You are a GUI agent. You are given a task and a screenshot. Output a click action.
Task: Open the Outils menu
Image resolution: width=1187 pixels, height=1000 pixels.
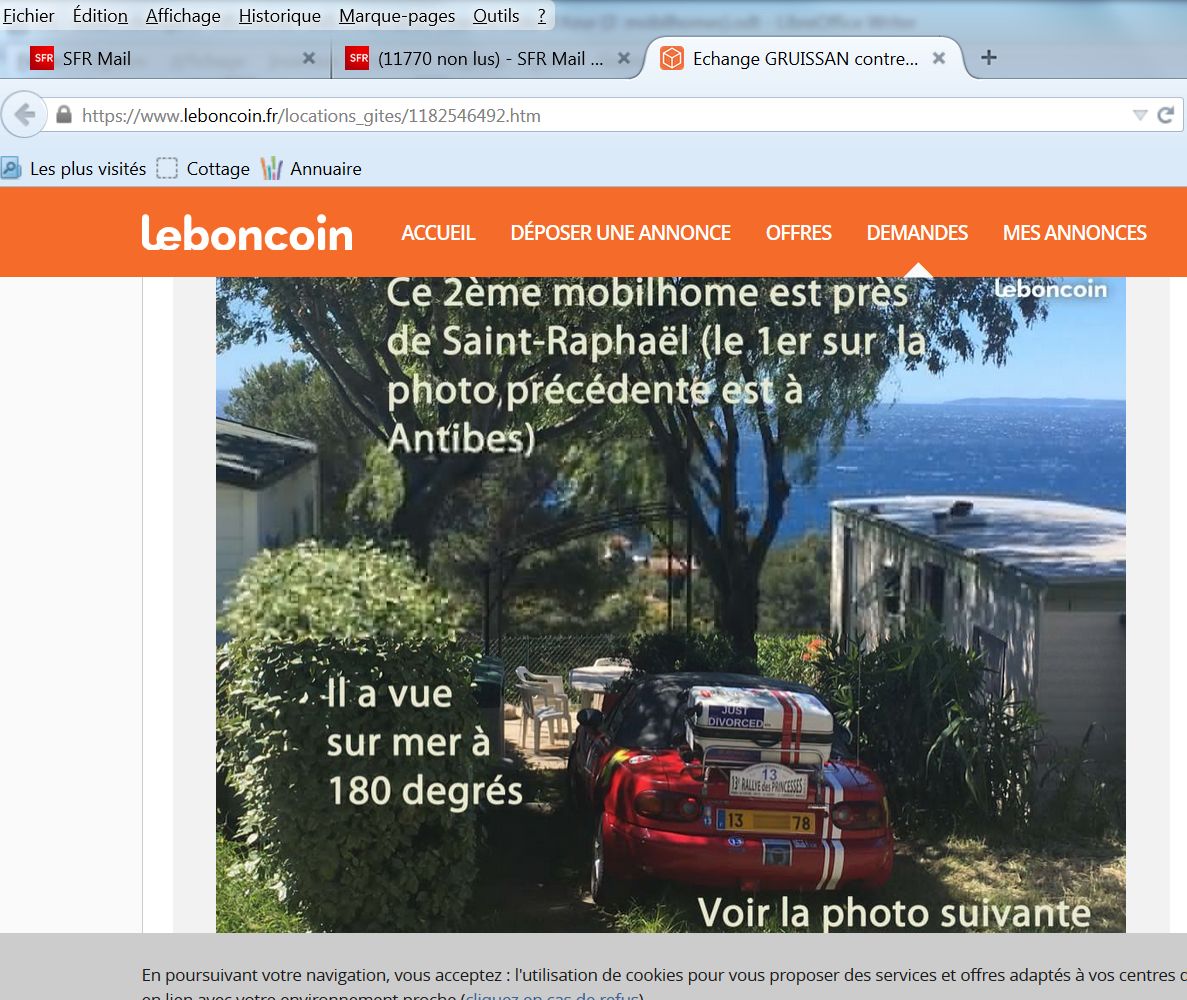click(496, 16)
